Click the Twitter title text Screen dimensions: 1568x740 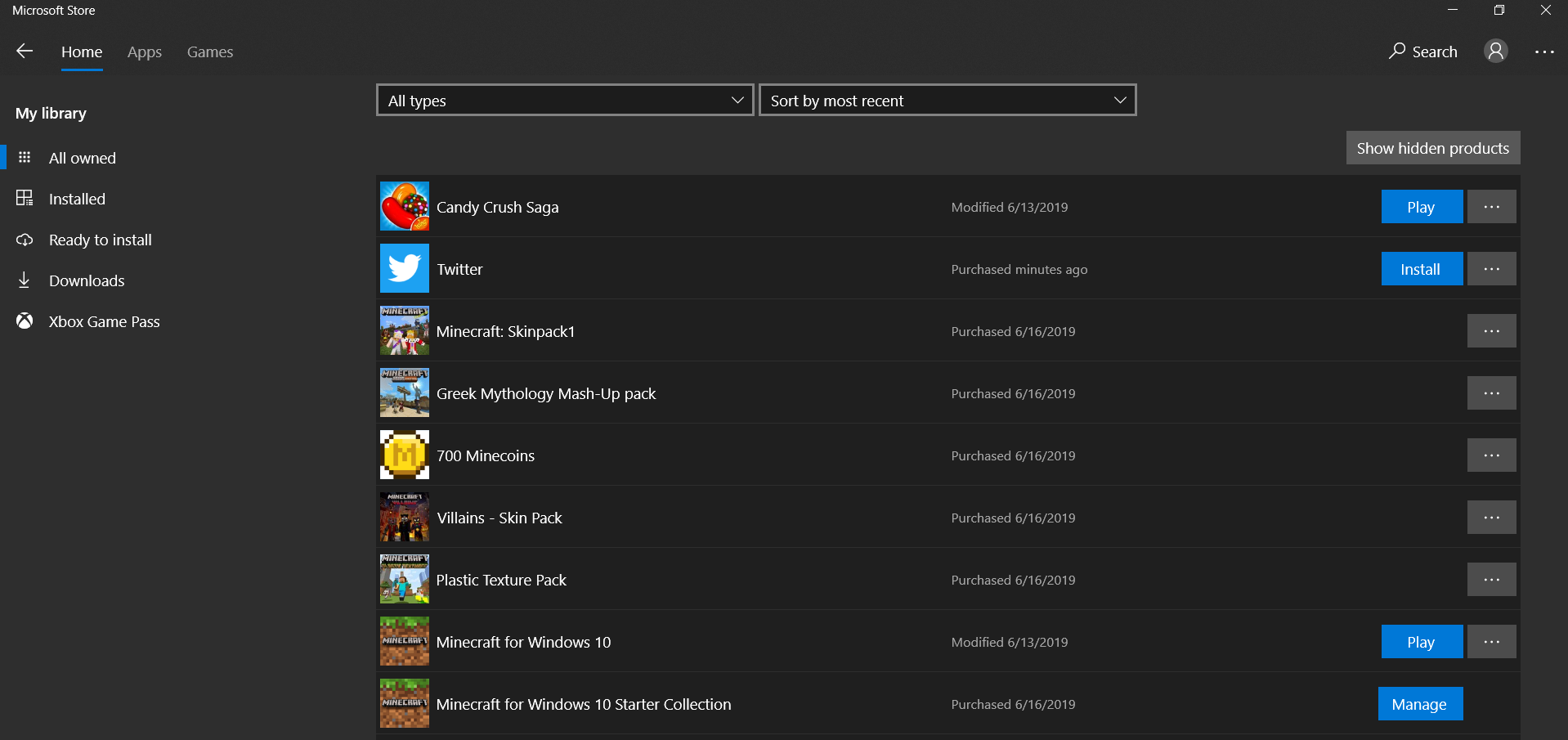pyautogui.click(x=459, y=269)
